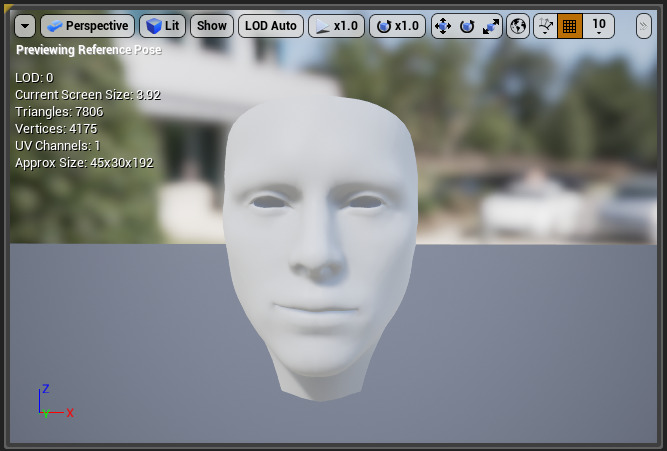Open the Lit view mode dropdown
This screenshot has height=451, width=667.
(162, 26)
